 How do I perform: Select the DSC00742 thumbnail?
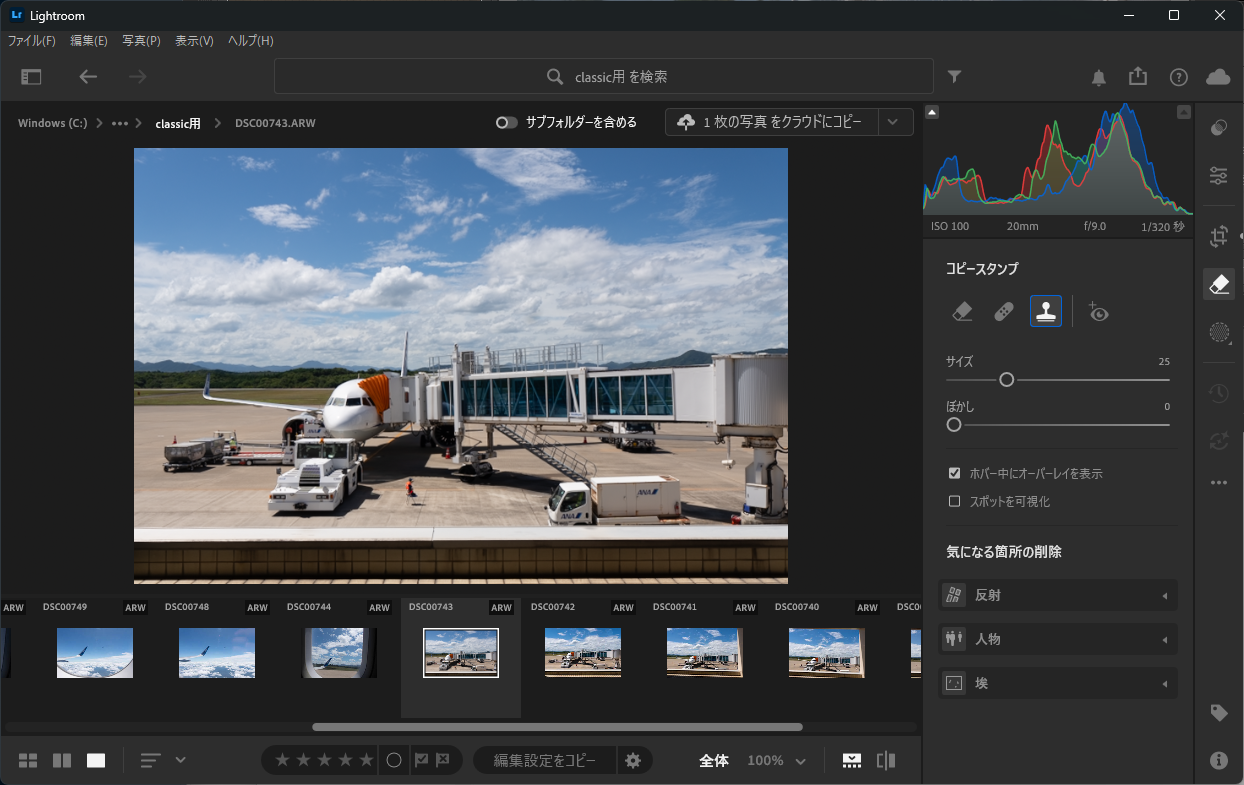click(x=582, y=652)
